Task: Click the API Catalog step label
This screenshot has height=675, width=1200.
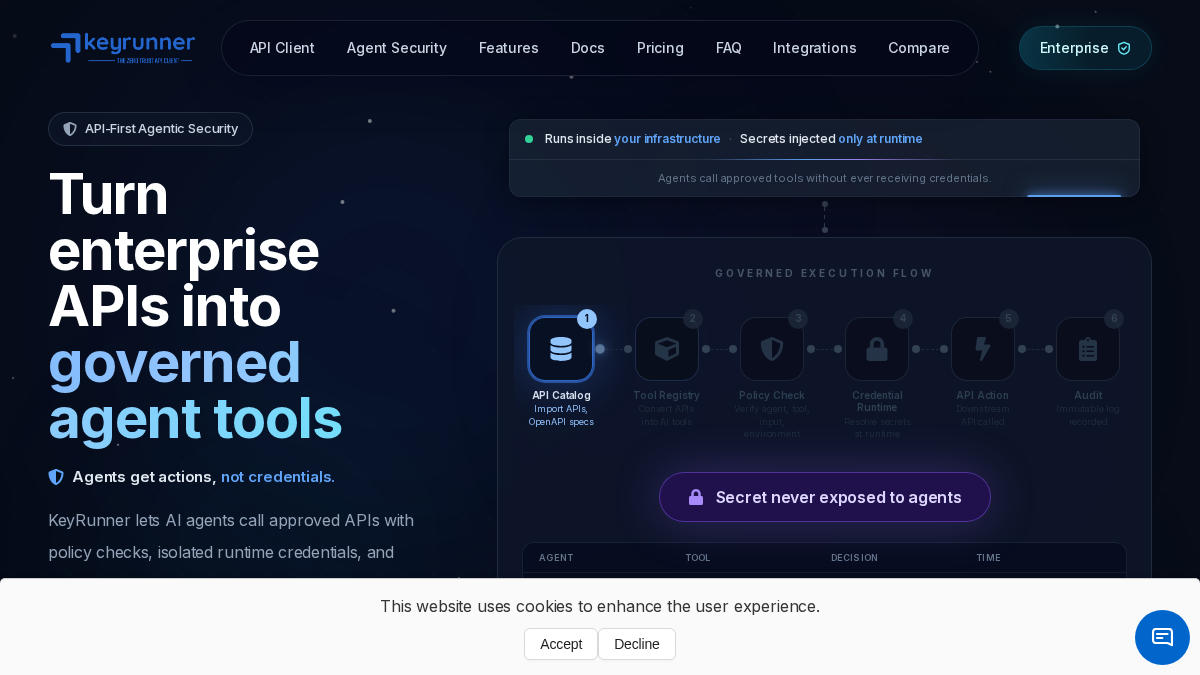Action: (x=561, y=396)
